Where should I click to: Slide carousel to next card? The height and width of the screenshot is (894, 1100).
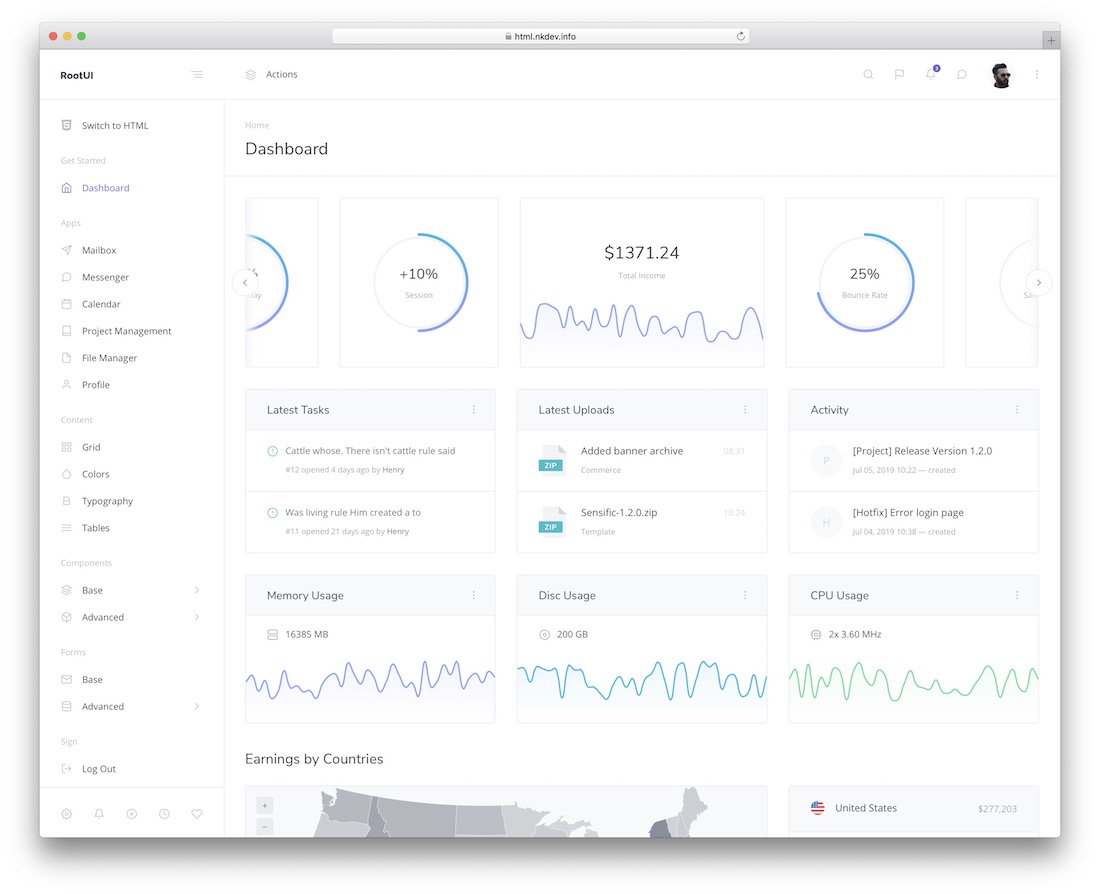point(1039,283)
